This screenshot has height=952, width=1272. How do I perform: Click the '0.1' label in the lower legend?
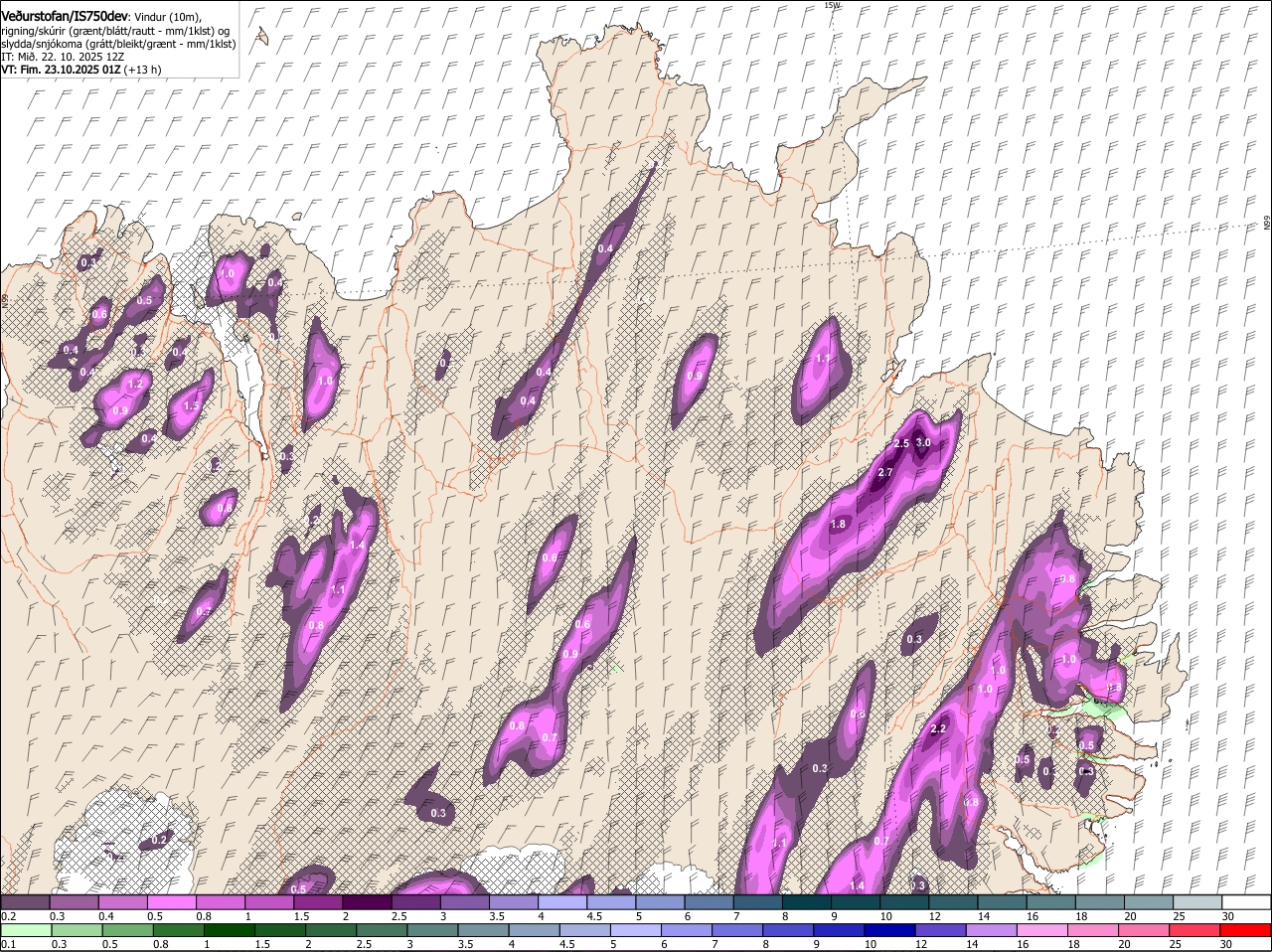8,945
